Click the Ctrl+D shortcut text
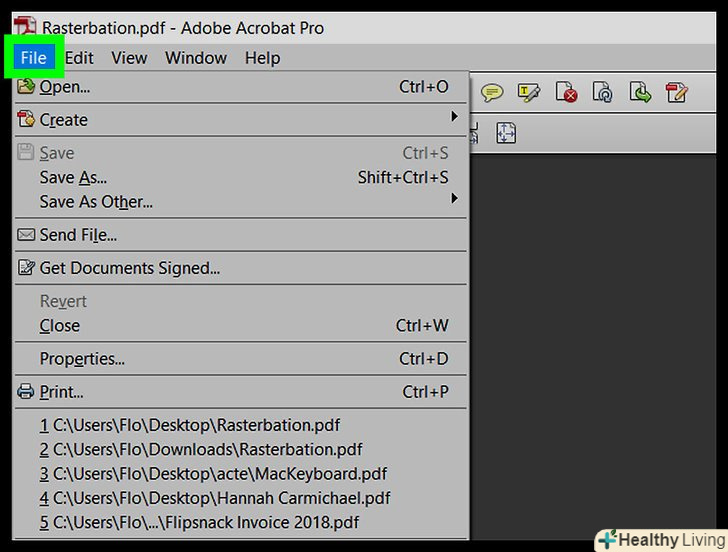The width and height of the screenshot is (728, 552). tap(423, 358)
